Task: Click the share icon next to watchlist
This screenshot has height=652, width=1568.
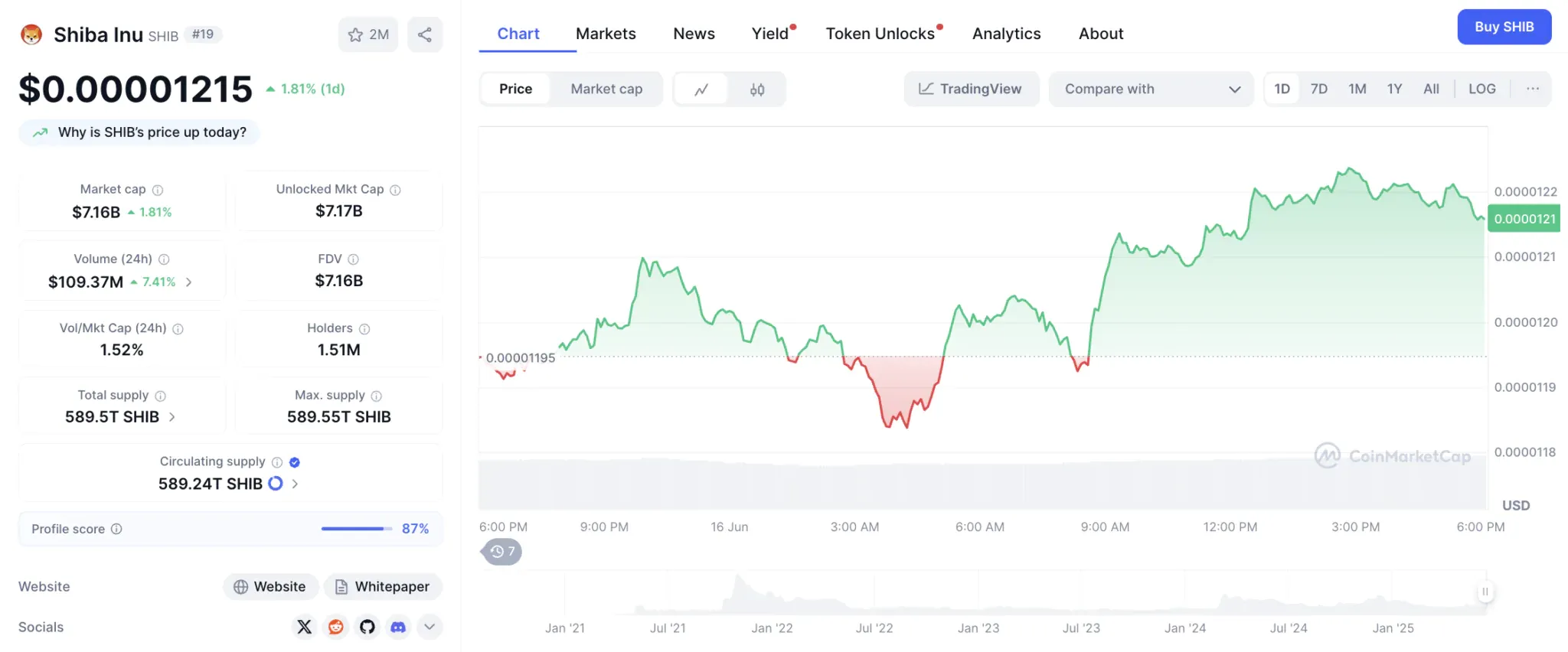Action: point(425,34)
